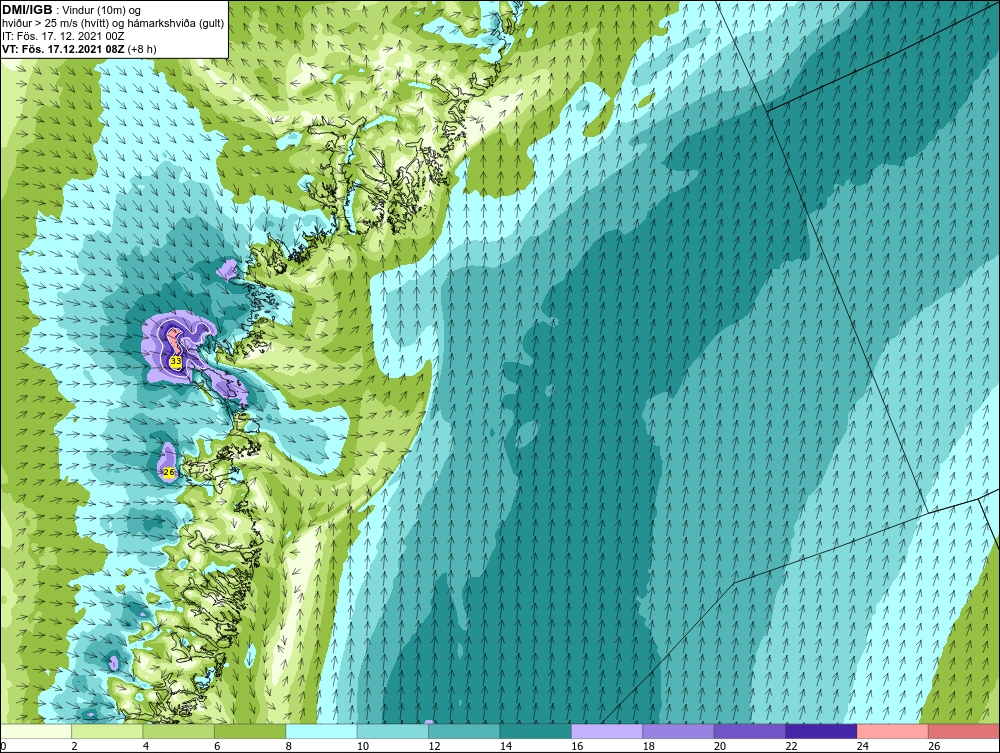
Task: Select the 16-18 m/s lavender swatch
Action: (607, 731)
